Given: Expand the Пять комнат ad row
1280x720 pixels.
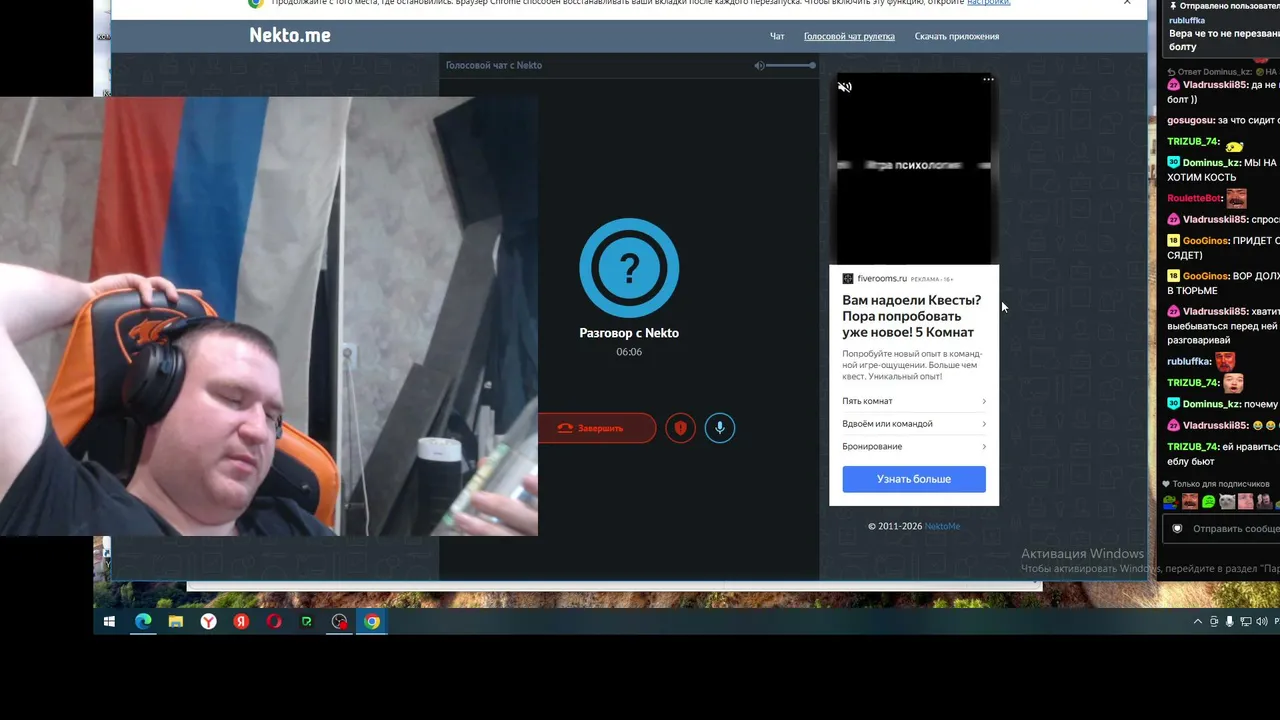Looking at the screenshot, I should point(914,401).
